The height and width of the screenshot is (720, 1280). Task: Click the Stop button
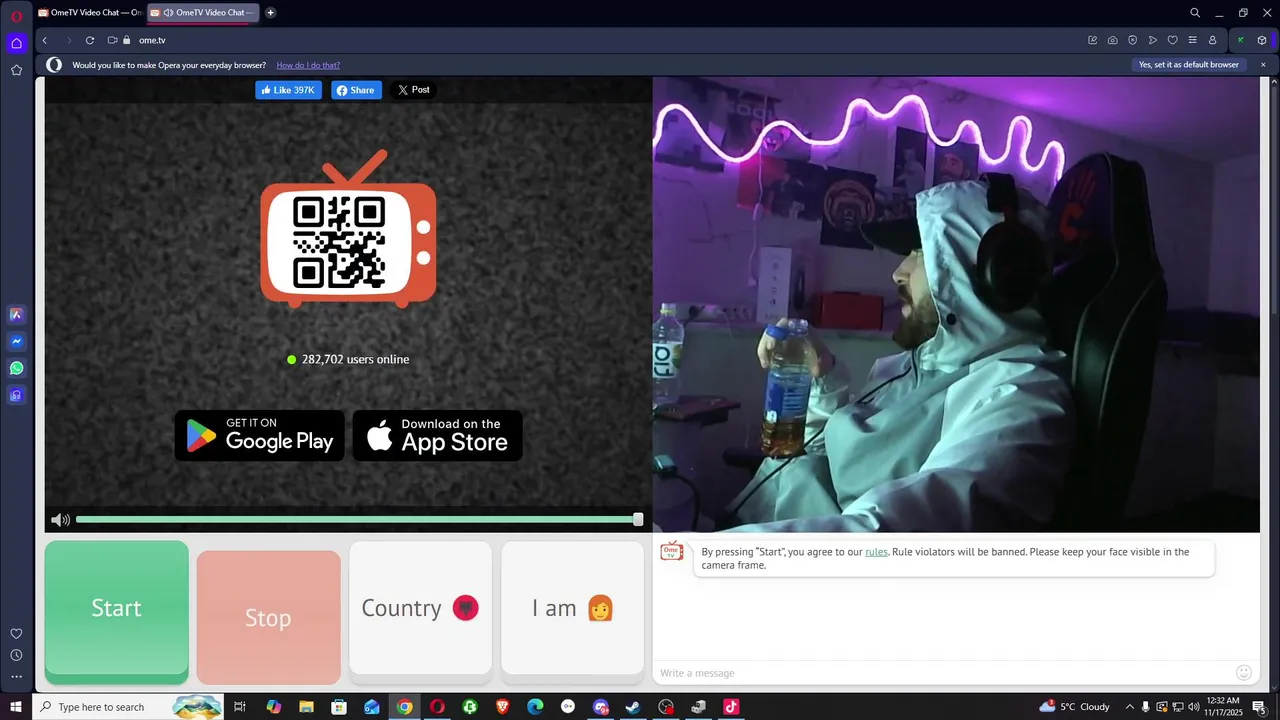coord(268,617)
